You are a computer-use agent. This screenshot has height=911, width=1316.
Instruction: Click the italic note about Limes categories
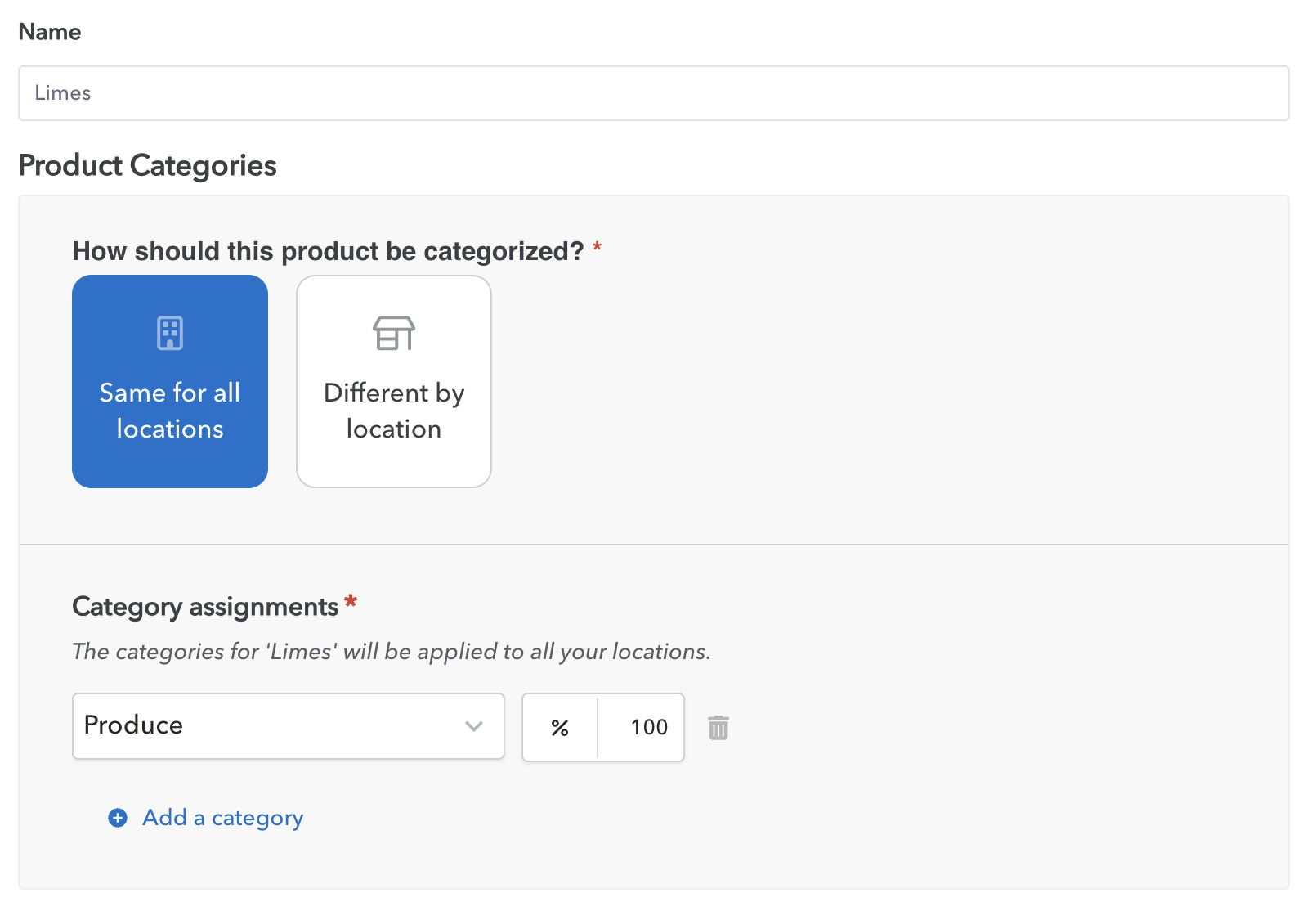392,652
